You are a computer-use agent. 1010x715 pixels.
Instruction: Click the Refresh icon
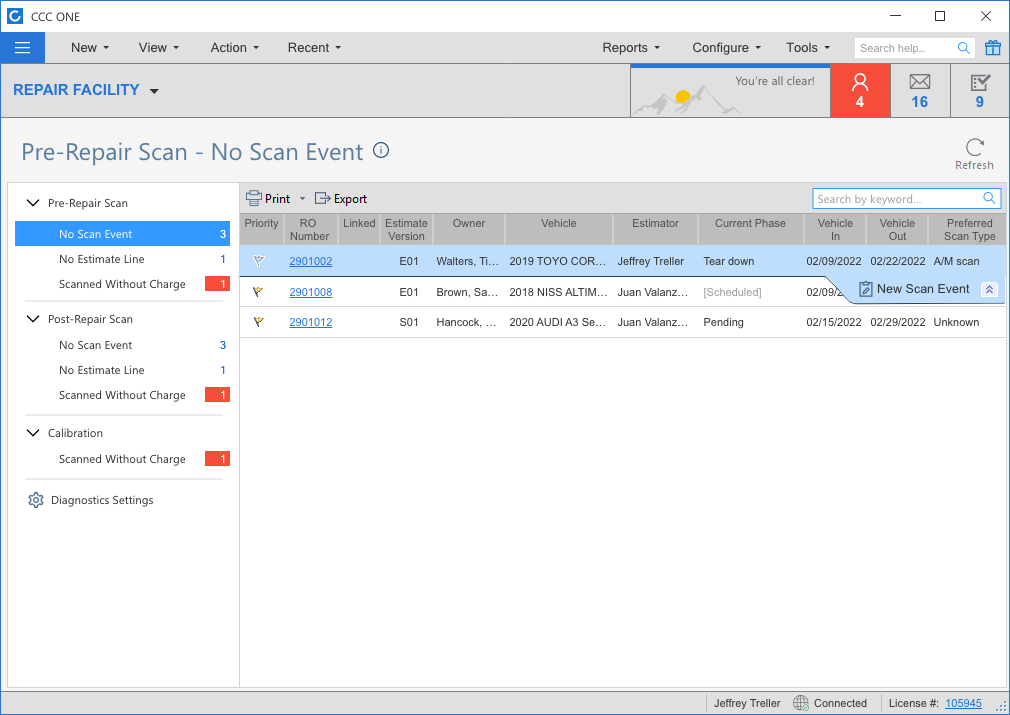coord(975,147)
